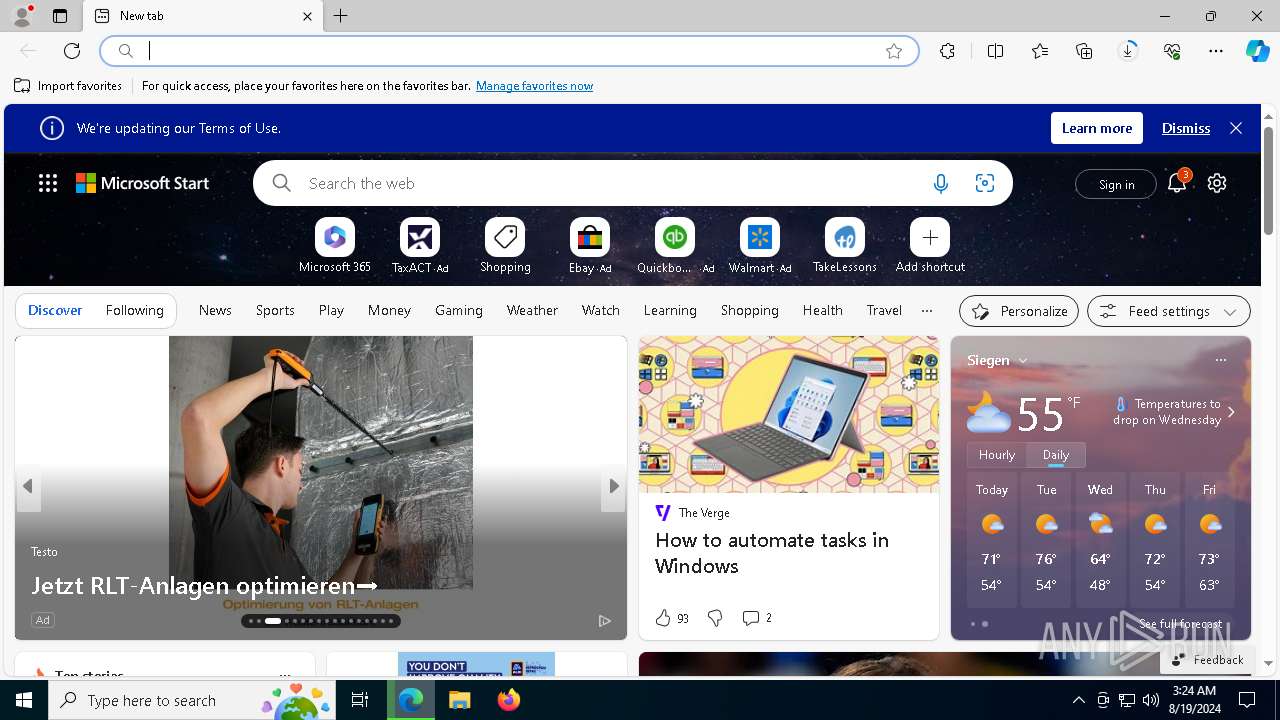1280x720 pixels.
Task: Open the Copilot sidebar icon
Action: tap(1258, 51)
